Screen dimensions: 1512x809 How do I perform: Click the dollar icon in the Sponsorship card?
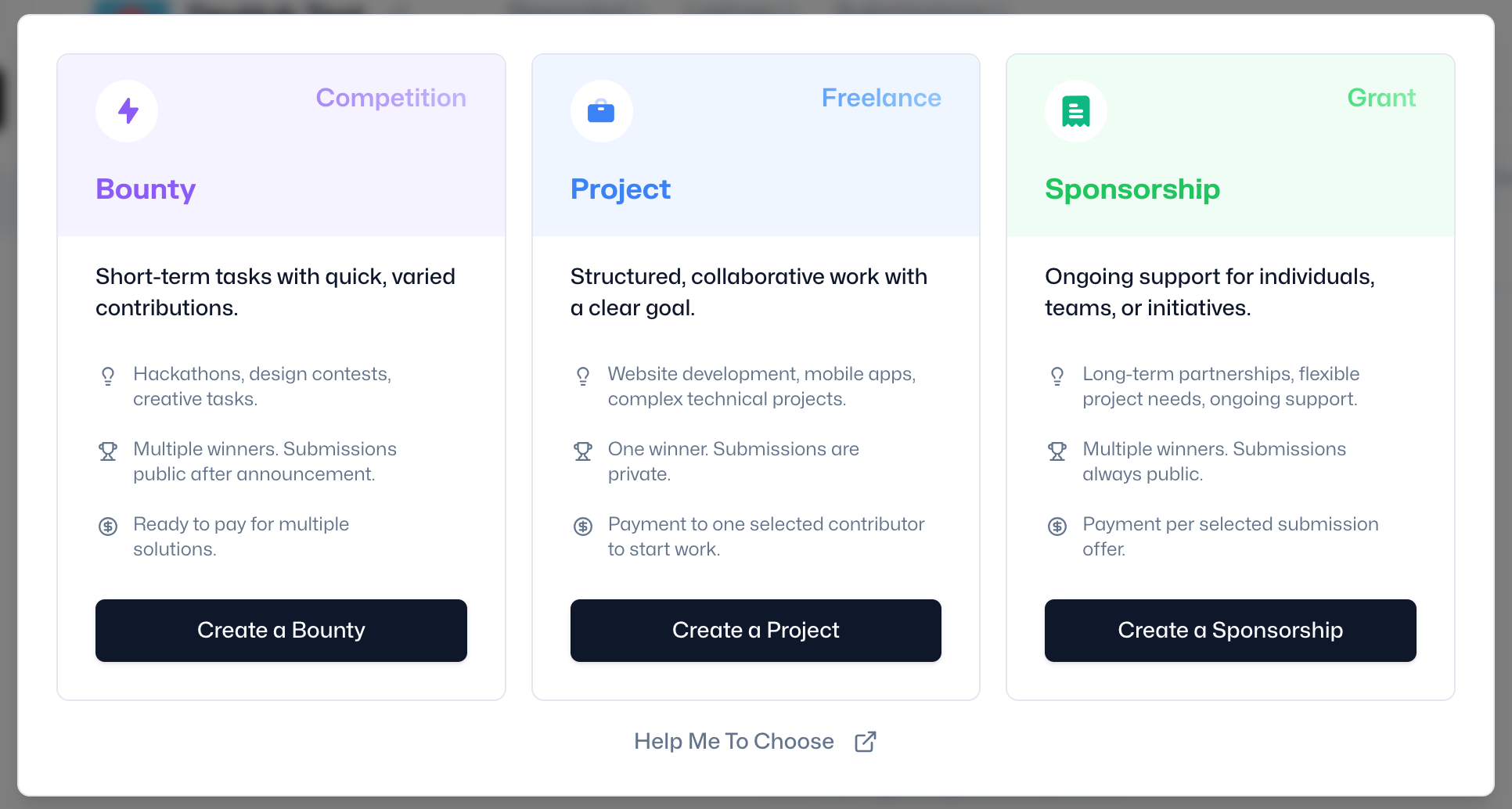[x=1057, y=527]
